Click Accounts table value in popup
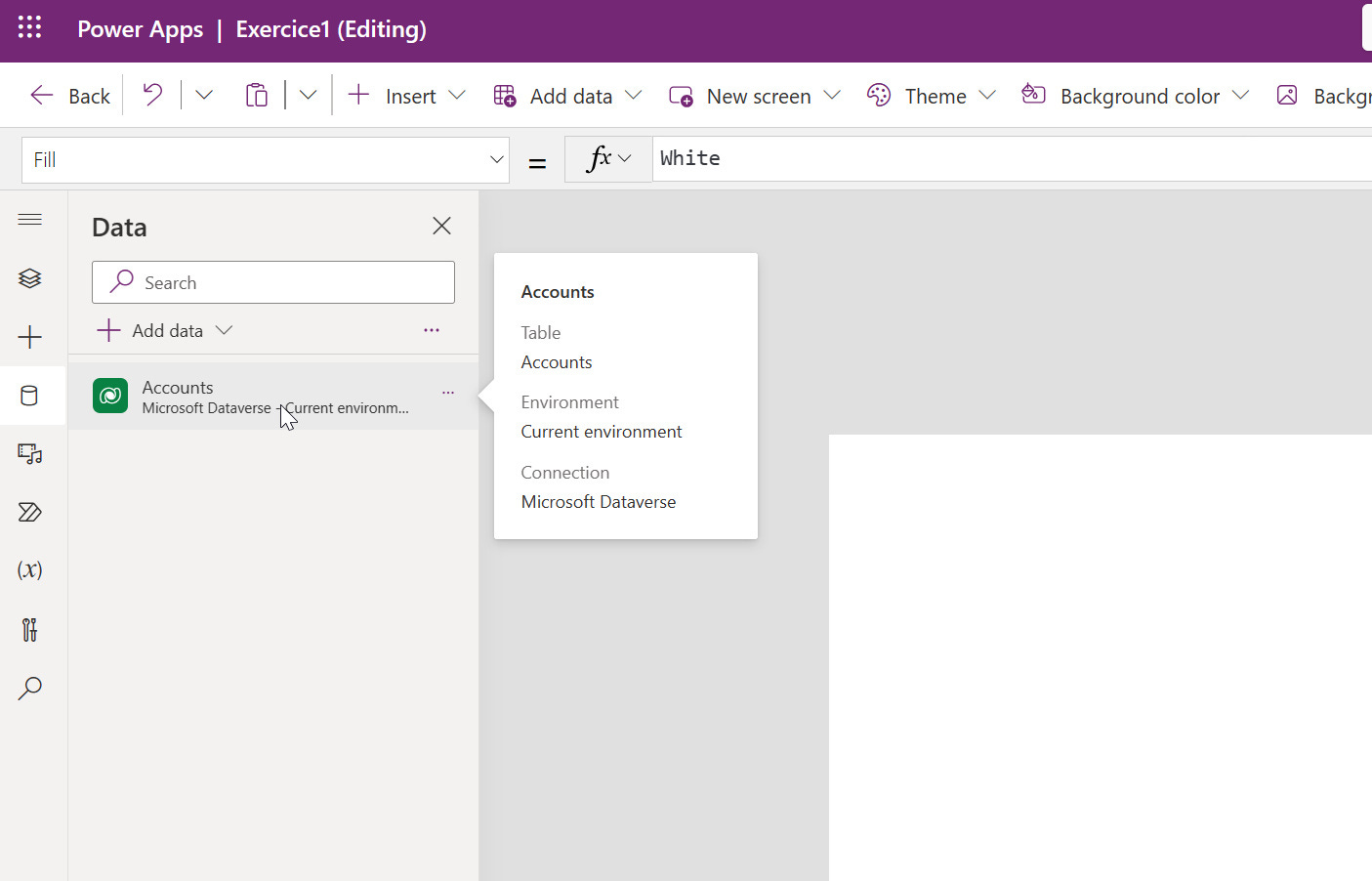1372x881 pixels. pos(557,362)
